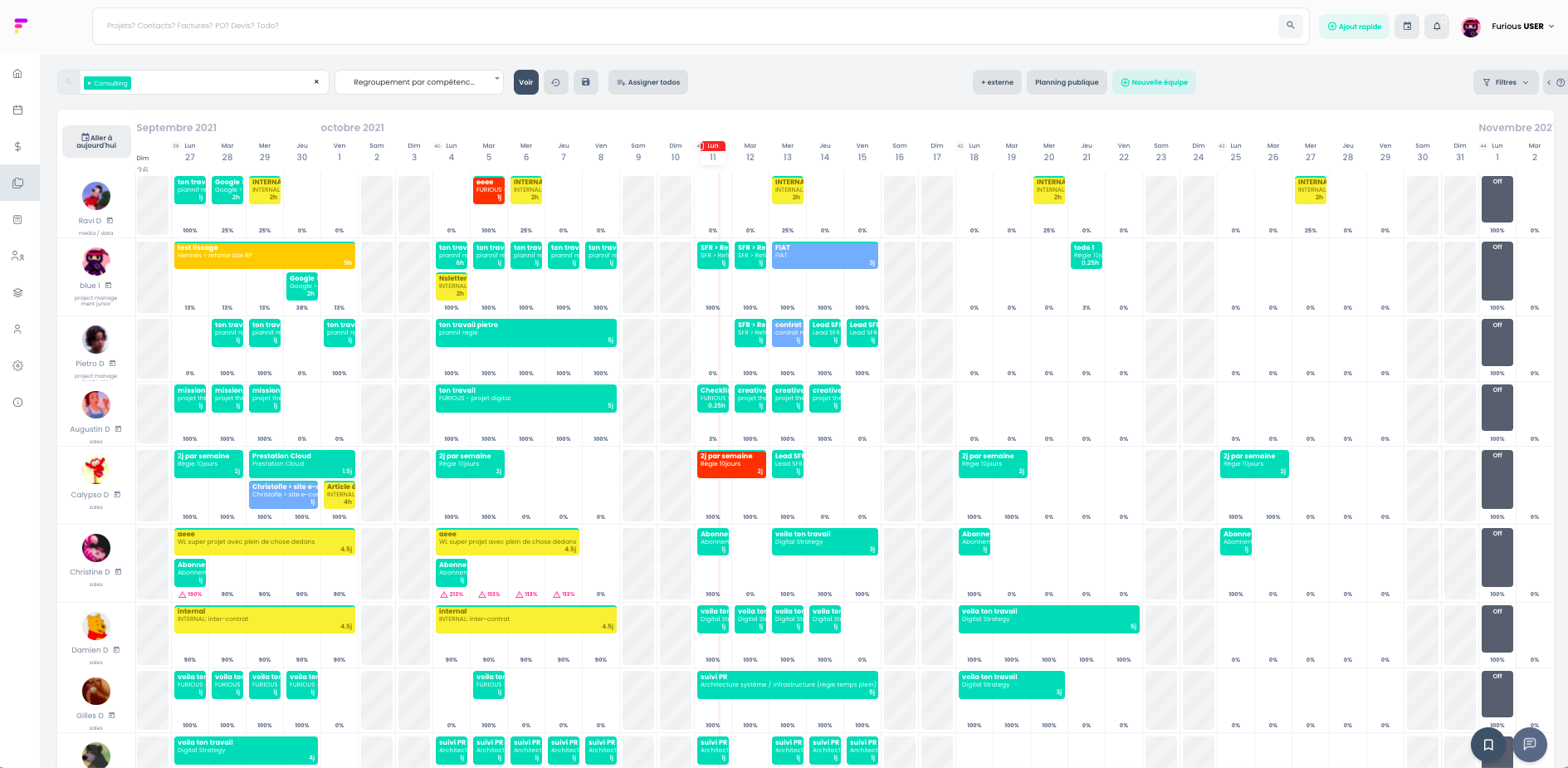Open Planning publique
Image resolution: width=1568 pixels, height=768 pixels.
click(x=1067, y=82)
